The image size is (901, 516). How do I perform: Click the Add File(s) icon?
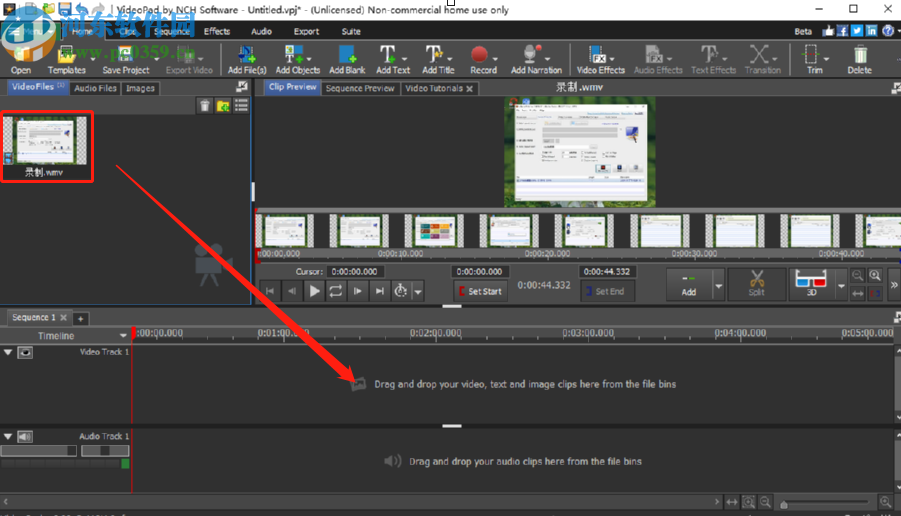click(247, 60)
